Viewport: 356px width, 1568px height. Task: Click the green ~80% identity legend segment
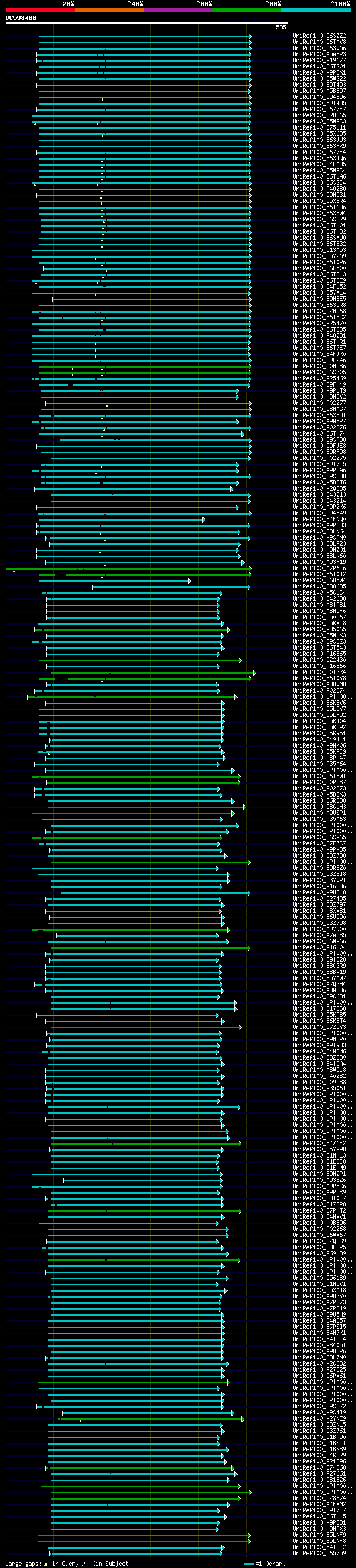click(x=247, y=10)
